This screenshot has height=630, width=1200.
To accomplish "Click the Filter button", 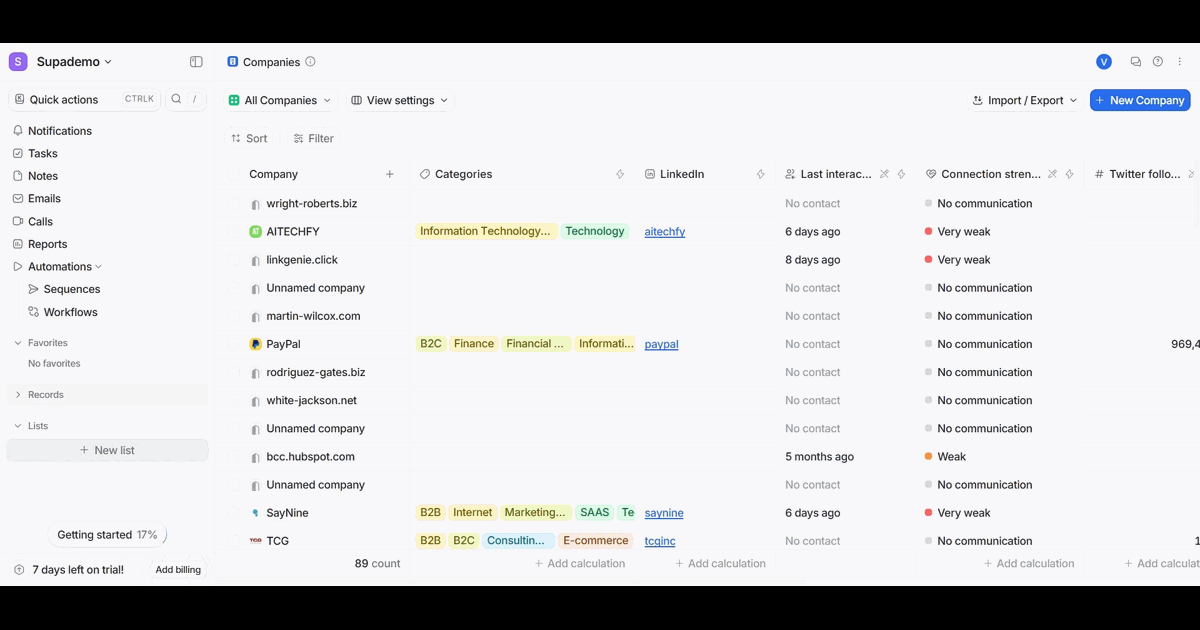I will click(313, 139).
